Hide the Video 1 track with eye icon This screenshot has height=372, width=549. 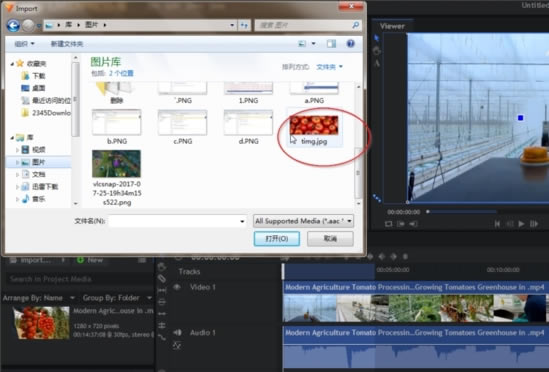[x=177, y=287]
